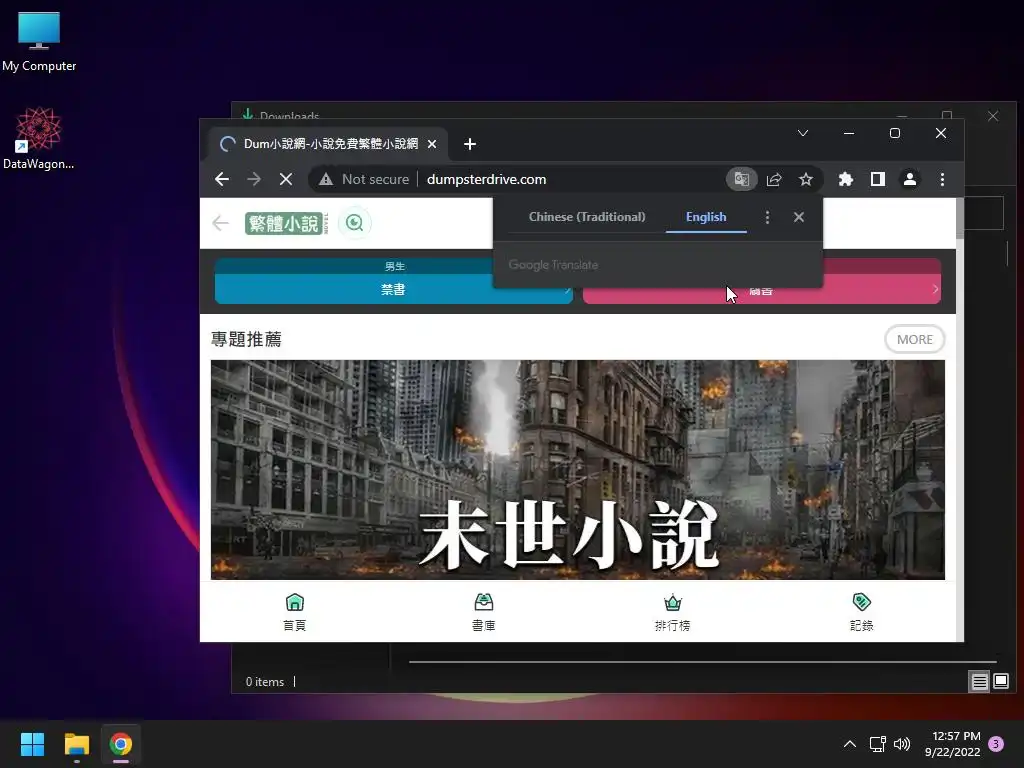
Task: Open Chrome three-dot menu
Action: click(942, 179)
